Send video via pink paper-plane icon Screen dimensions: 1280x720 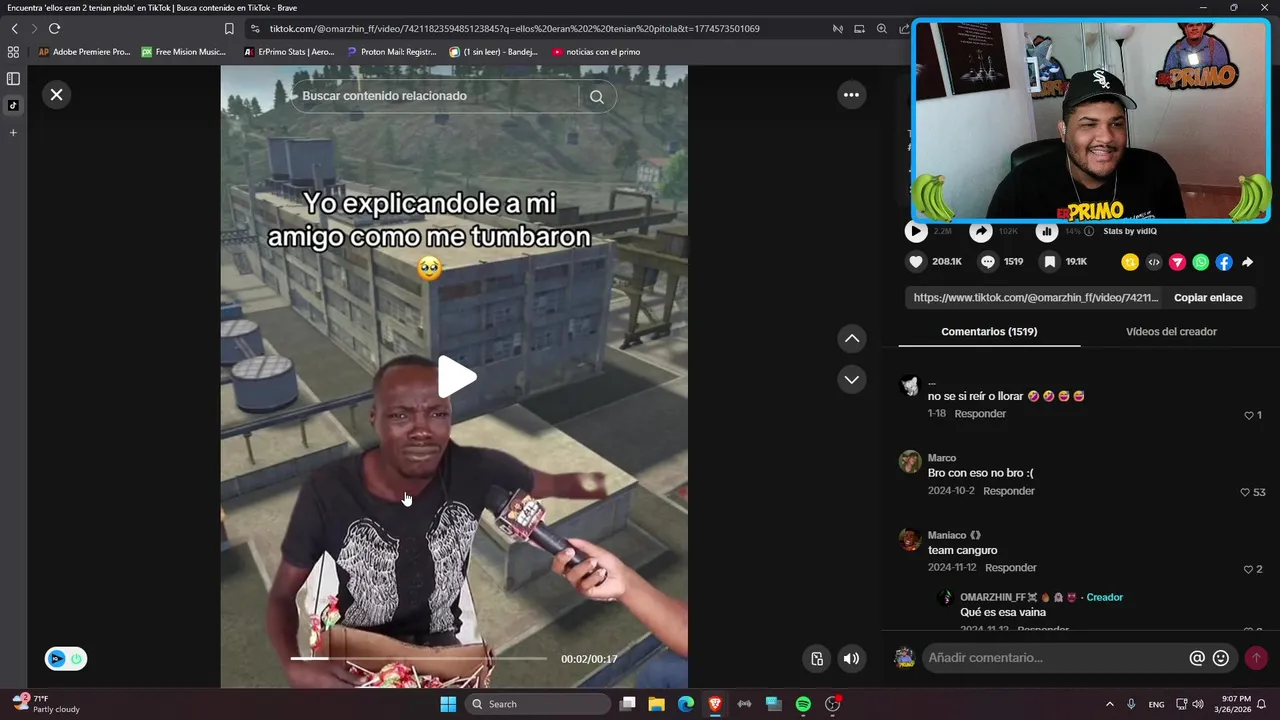point(1177,262)
